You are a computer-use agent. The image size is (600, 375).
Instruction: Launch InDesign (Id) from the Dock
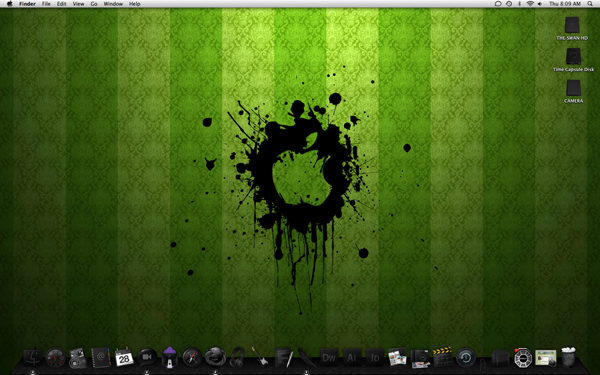(x=375, y=358)
